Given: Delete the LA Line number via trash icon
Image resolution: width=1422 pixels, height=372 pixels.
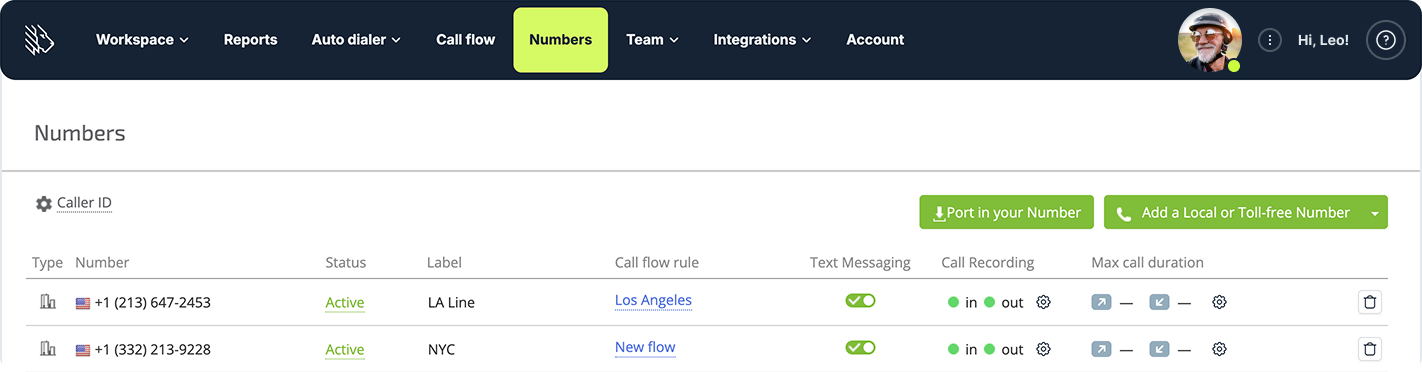Looking at the screenshot, I should (1370, 302).
